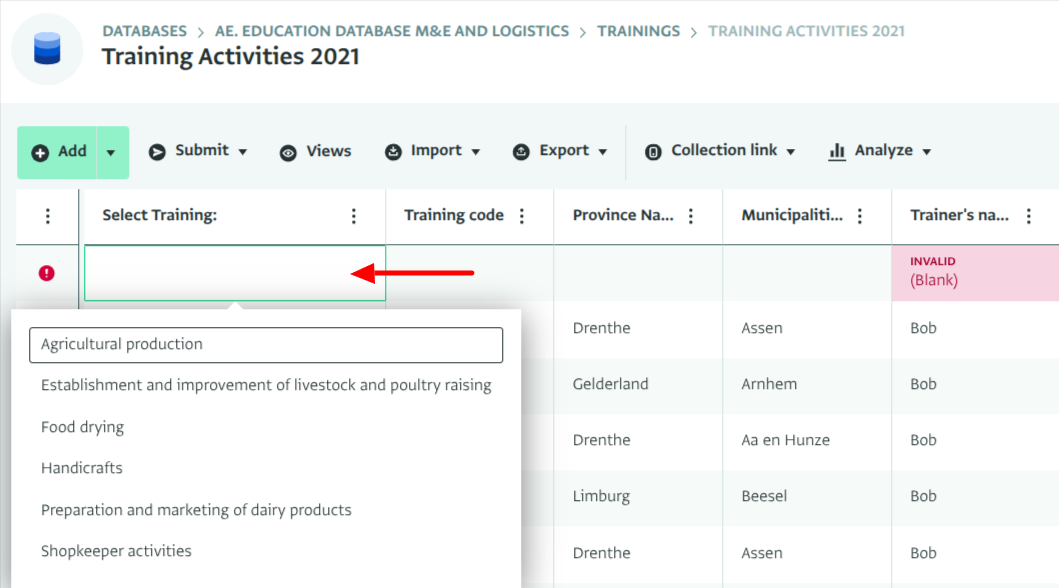Open the Views panel with eye icon
This screenshot has height=588, width=1059.
[x=315, y=151]
